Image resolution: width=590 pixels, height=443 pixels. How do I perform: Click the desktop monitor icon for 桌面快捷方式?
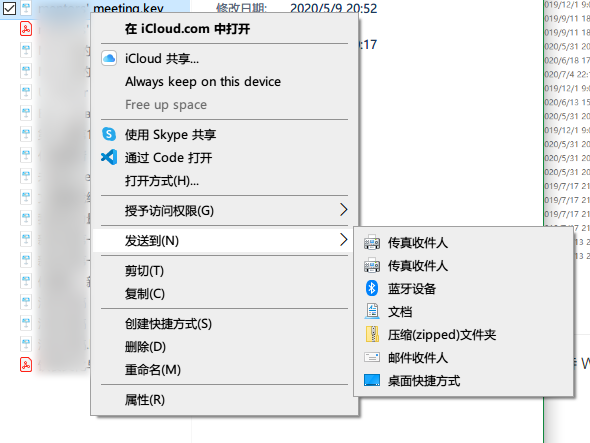372,380
